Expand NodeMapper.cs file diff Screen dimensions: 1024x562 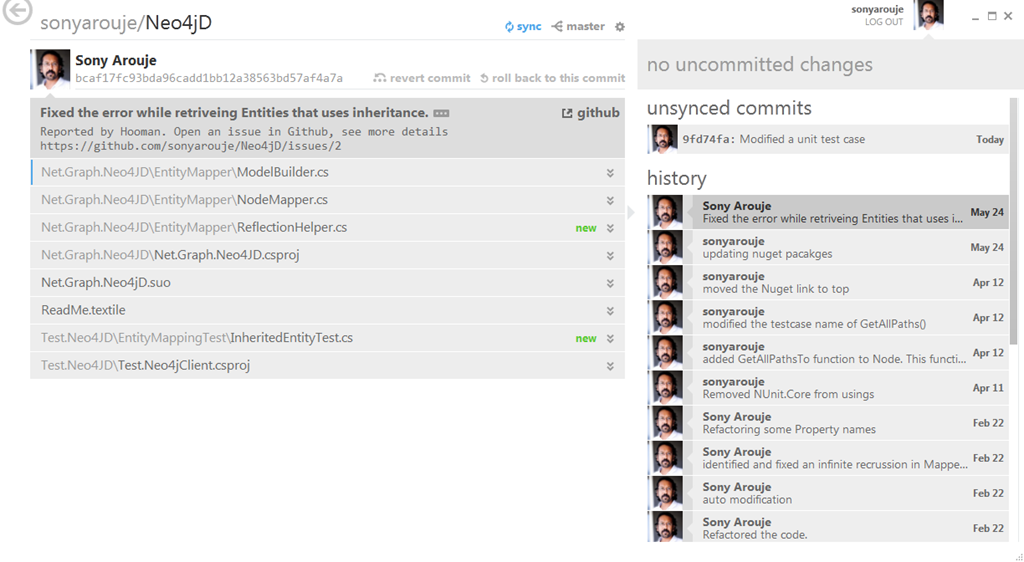pos(610,200)
